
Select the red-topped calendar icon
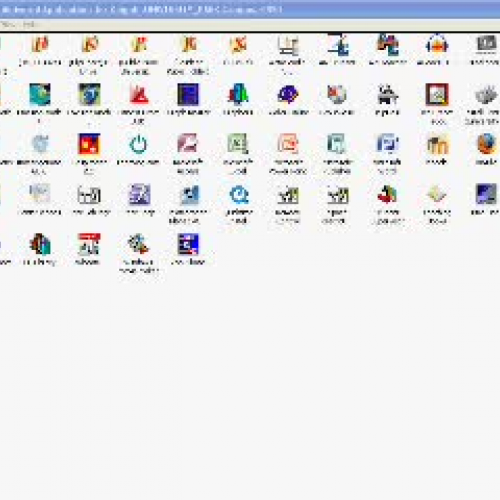pyautogui.click(x=89, y=244)
